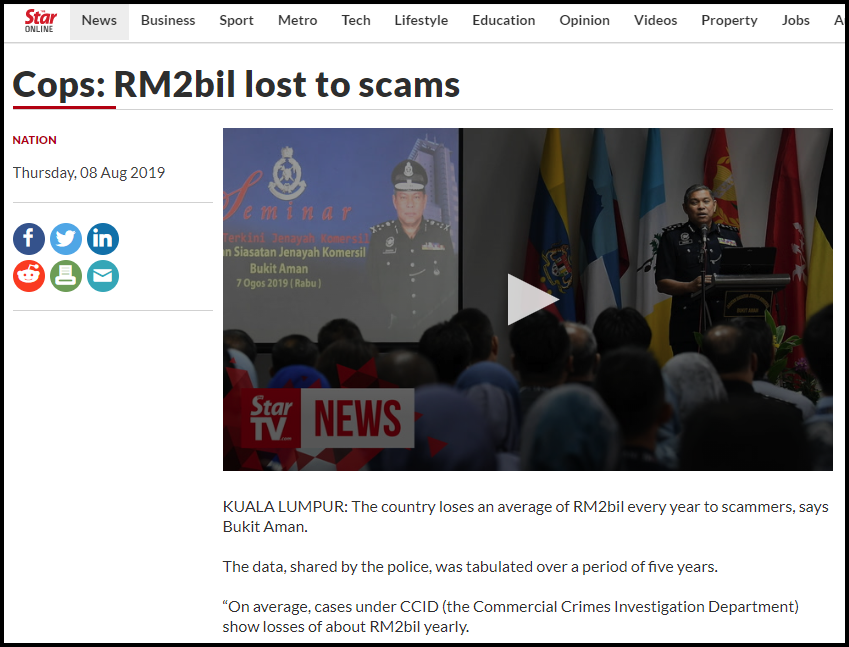Viewport: 849px width, 647px height.
Task: Open the Videos section
Action: tap(655, 21)
